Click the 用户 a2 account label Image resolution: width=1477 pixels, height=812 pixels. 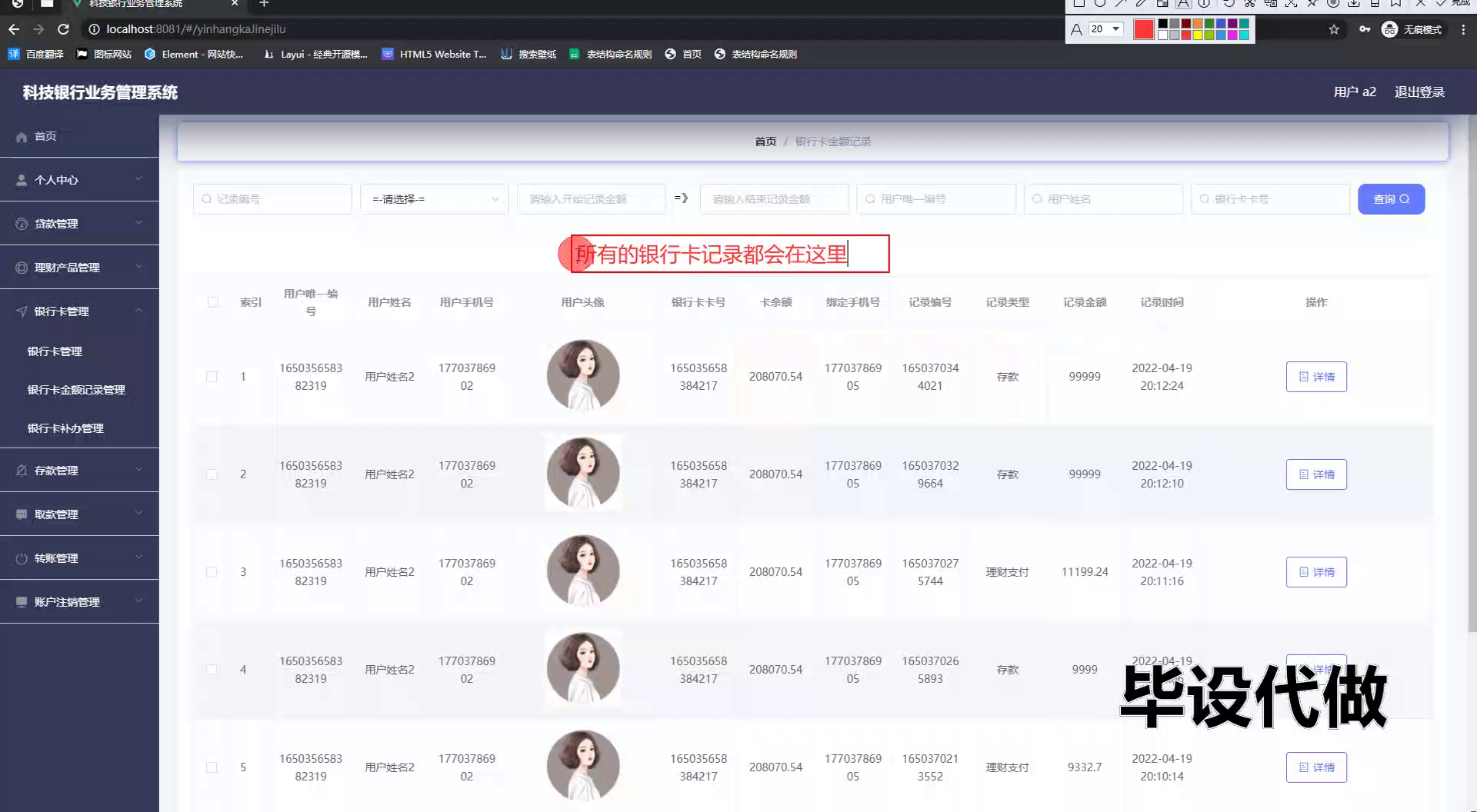pyautogui.click(x=1355, y=92)
